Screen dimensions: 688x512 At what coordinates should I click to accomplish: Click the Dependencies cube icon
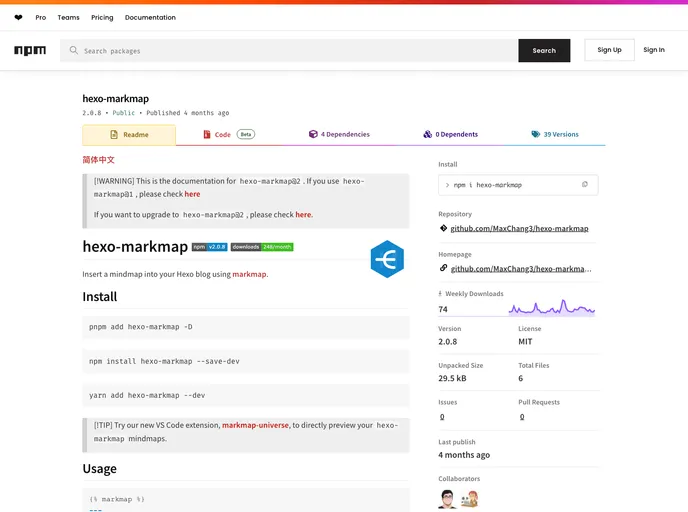coord(313,134)
